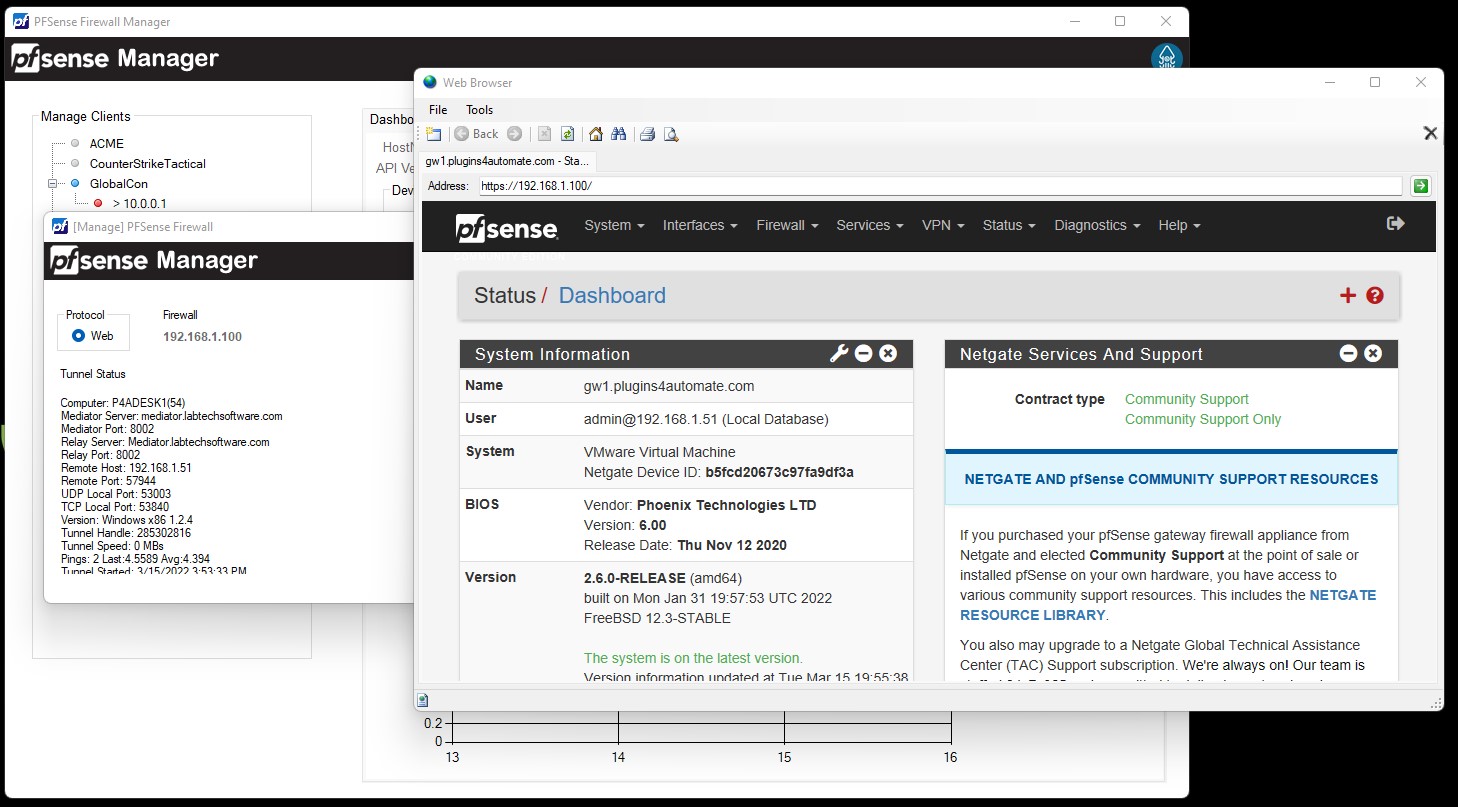This screenshot has width=1458, height=807.
Task: Collapse the GlobalCon tree node
Action: click(53, 183)
